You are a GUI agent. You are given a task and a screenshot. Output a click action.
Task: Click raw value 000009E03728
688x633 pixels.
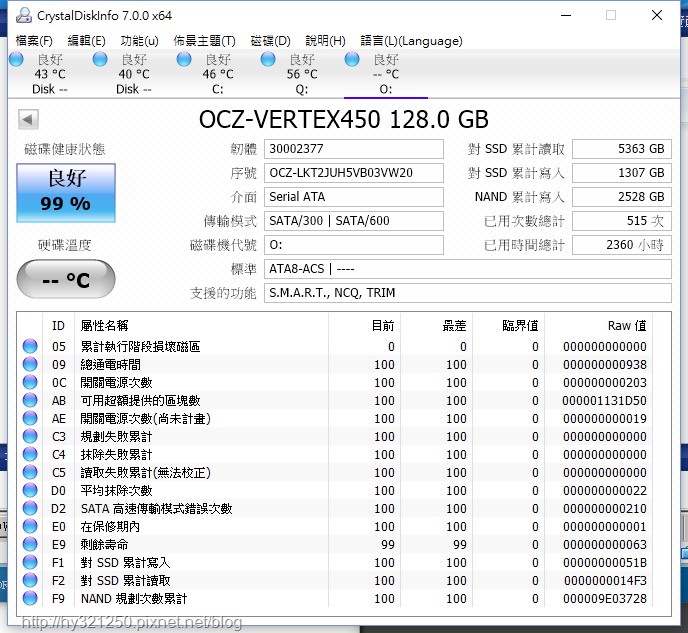coord(605,598)
